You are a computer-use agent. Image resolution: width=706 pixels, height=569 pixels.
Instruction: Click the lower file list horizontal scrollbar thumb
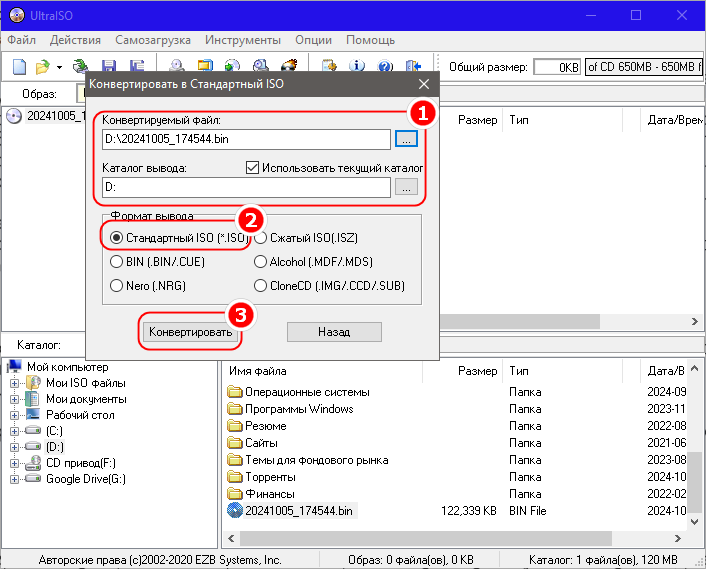coord(425,538)
